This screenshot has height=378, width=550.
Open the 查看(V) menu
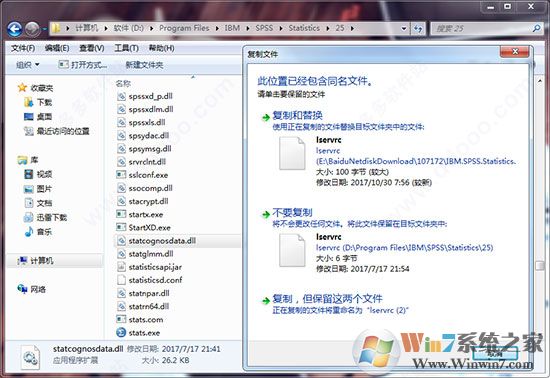click(92, 48)
